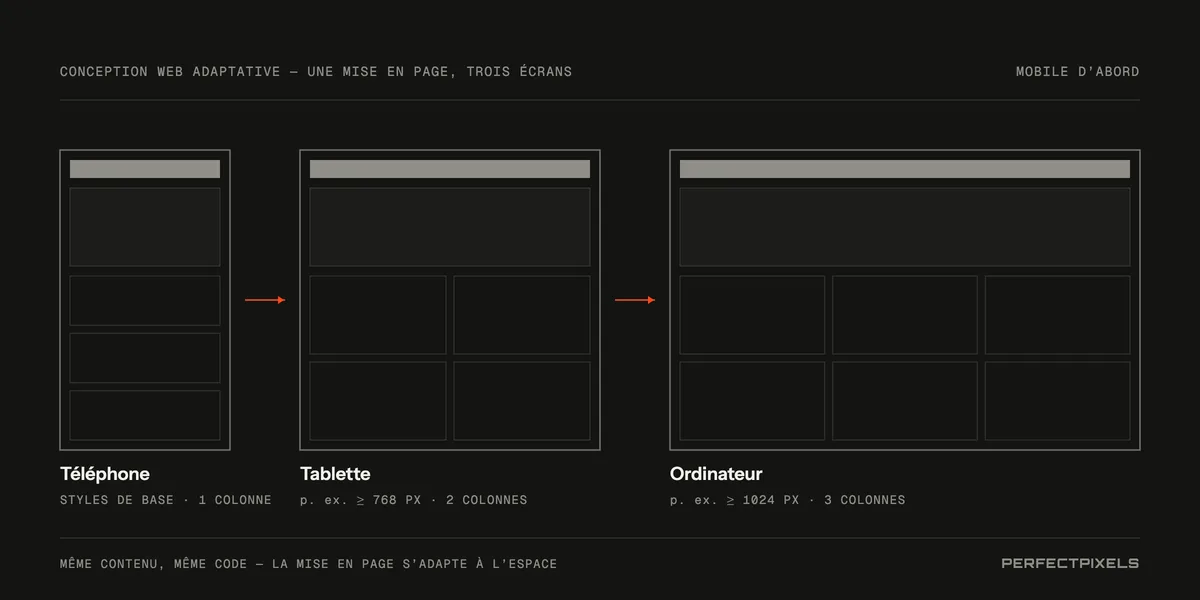The image size is (1200, 600).
Task: Select the wide hero block in the tablet wireframe
Action: point(450,227)
